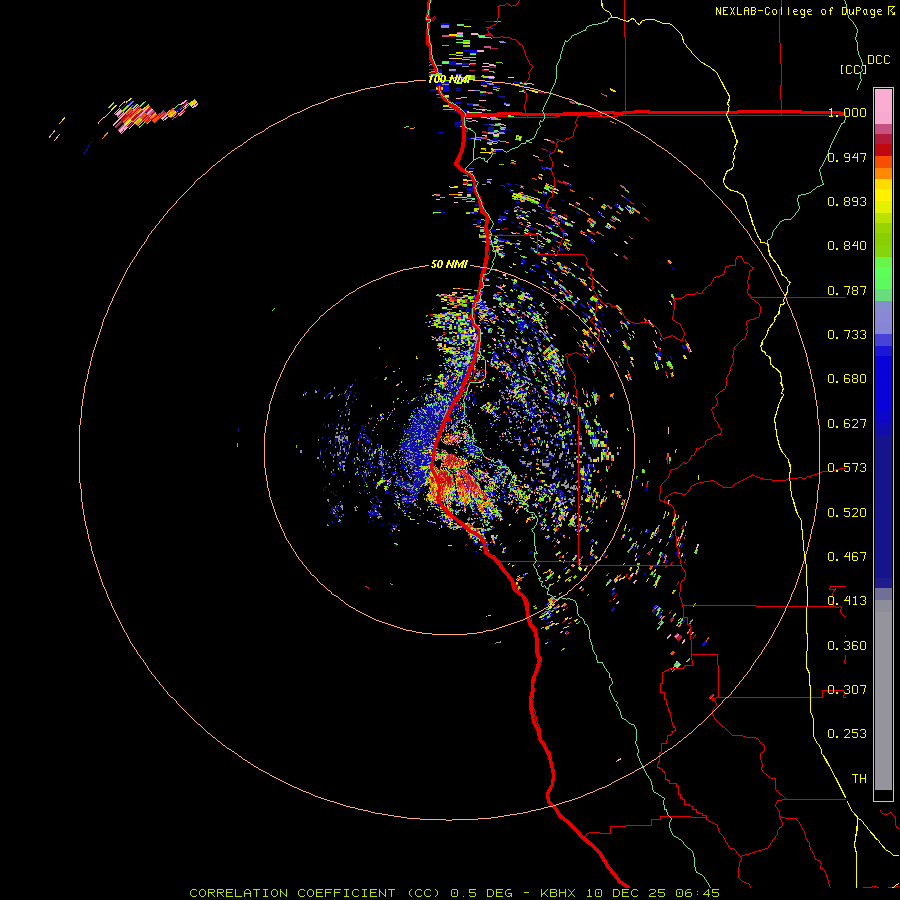This screenshot has height=900, width=900.
Task: Select the 0.893 legend value
Action: click(x=847, y=201)
